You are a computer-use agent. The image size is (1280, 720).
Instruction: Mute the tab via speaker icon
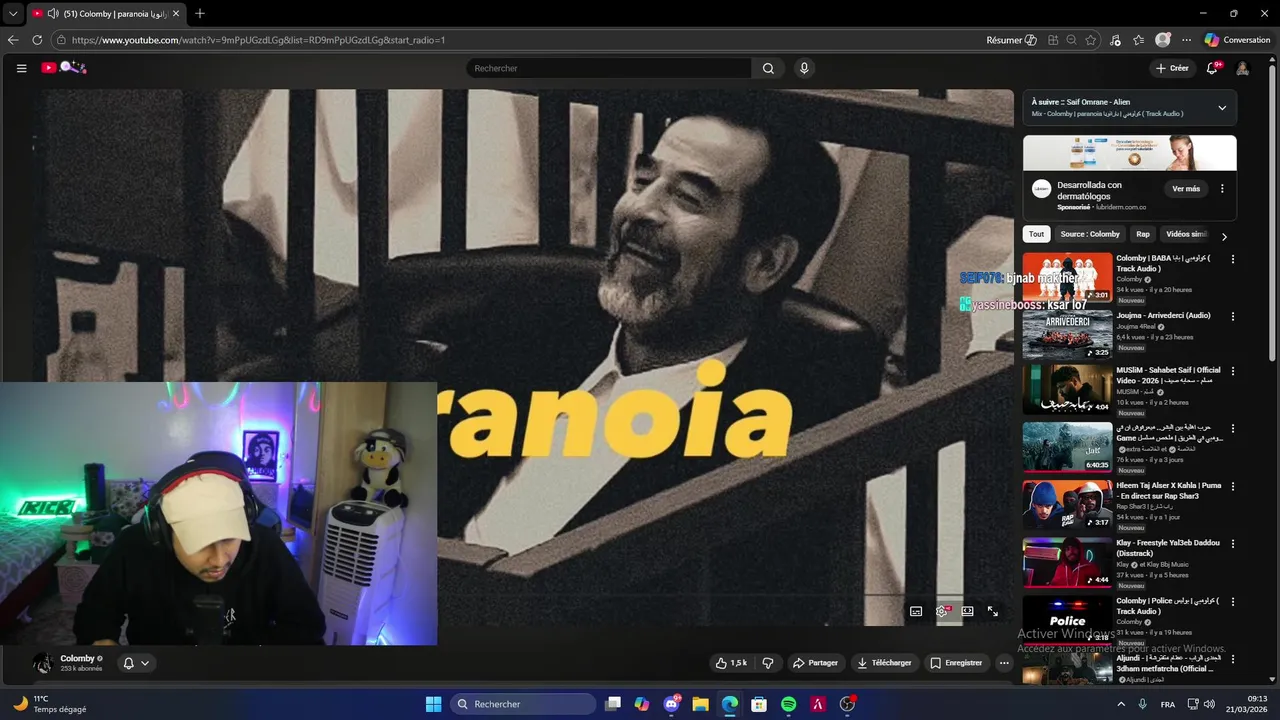coord(53,14)
